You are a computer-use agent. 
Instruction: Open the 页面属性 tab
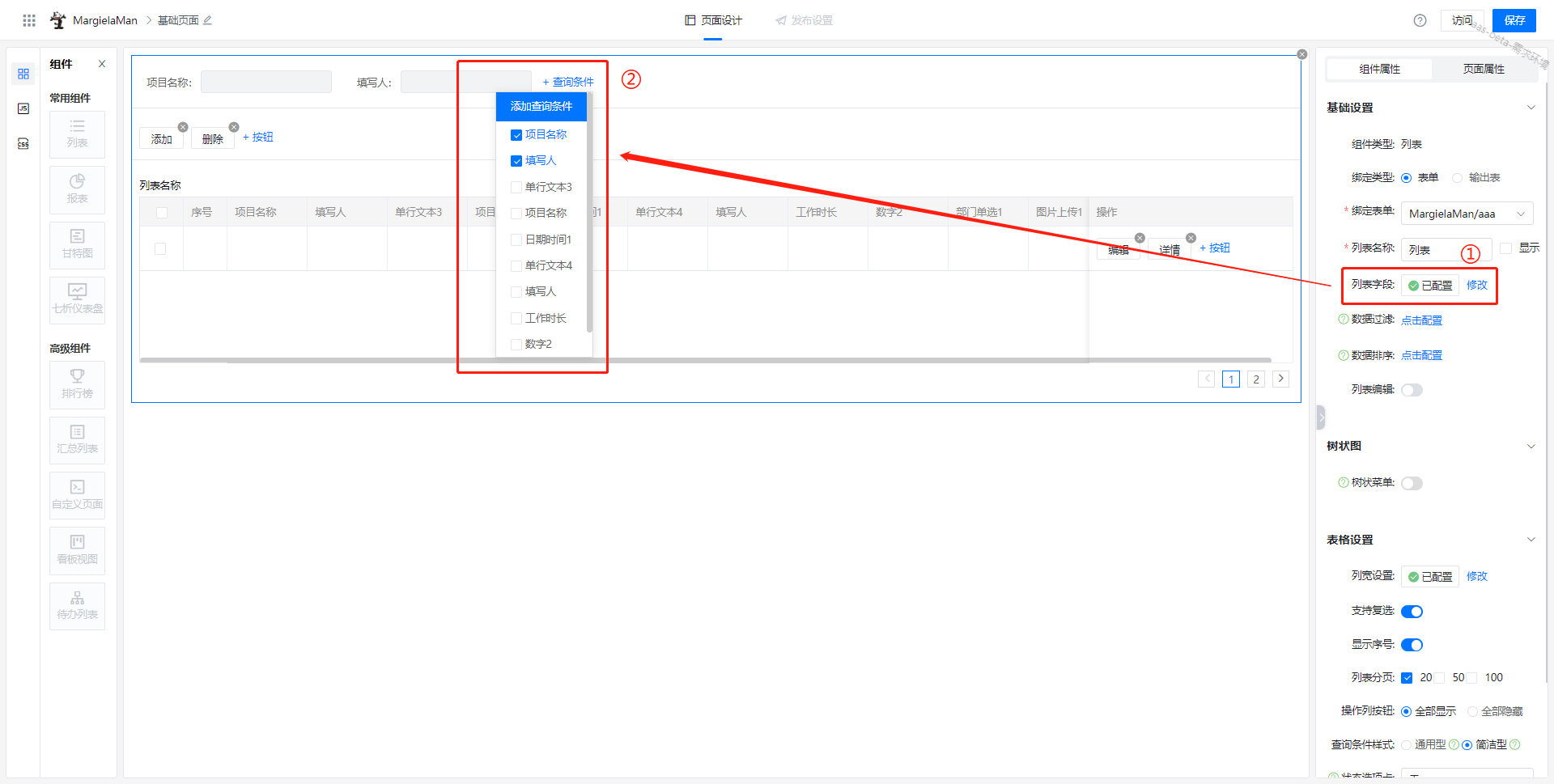tap(1484, 69)
